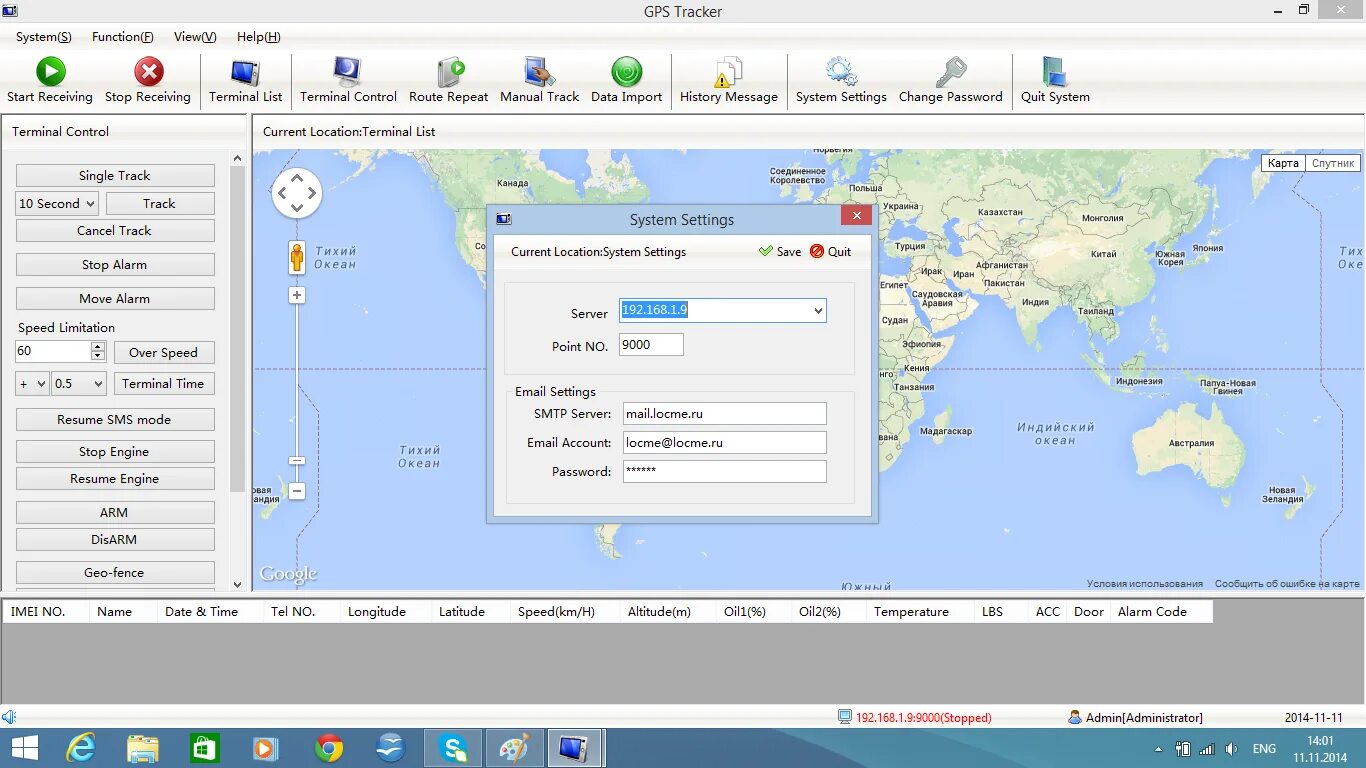Click the IMEI NO. column header
The height and width of the screenshot is (768, 1366).
46,611
